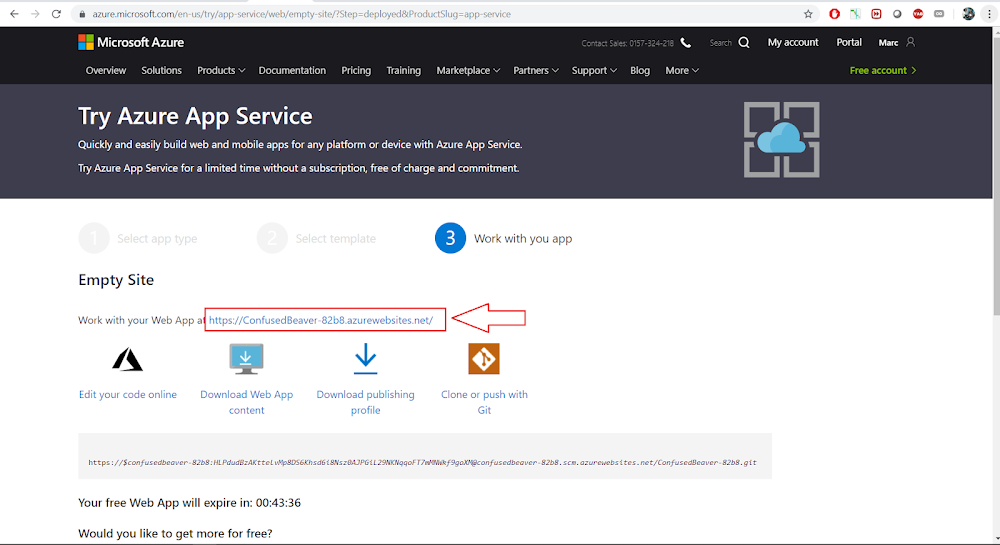
Task: Click Download publishing profile link
Action: click(365, 402)
